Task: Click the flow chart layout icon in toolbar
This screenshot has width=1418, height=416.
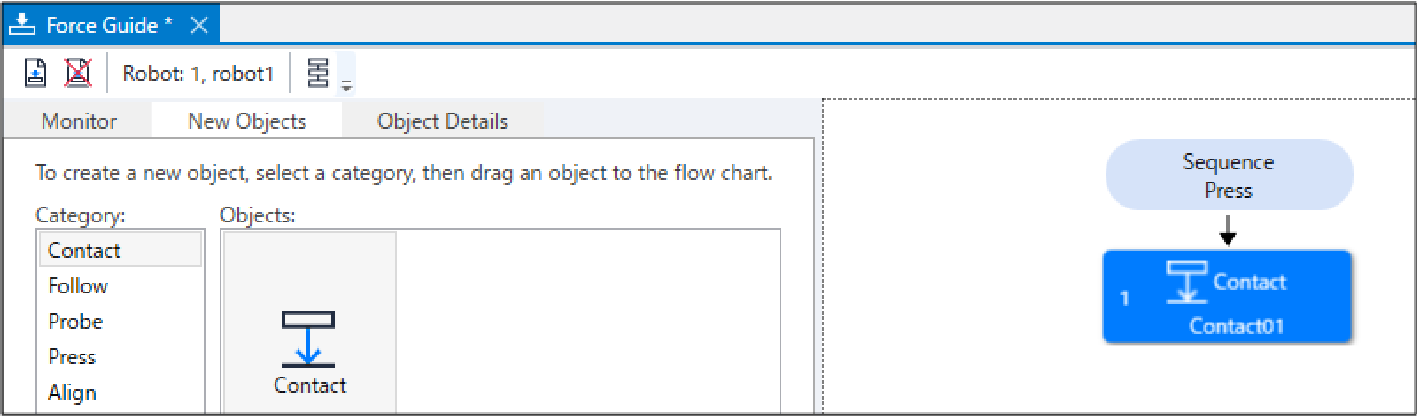Action: (x=318, y=73)
